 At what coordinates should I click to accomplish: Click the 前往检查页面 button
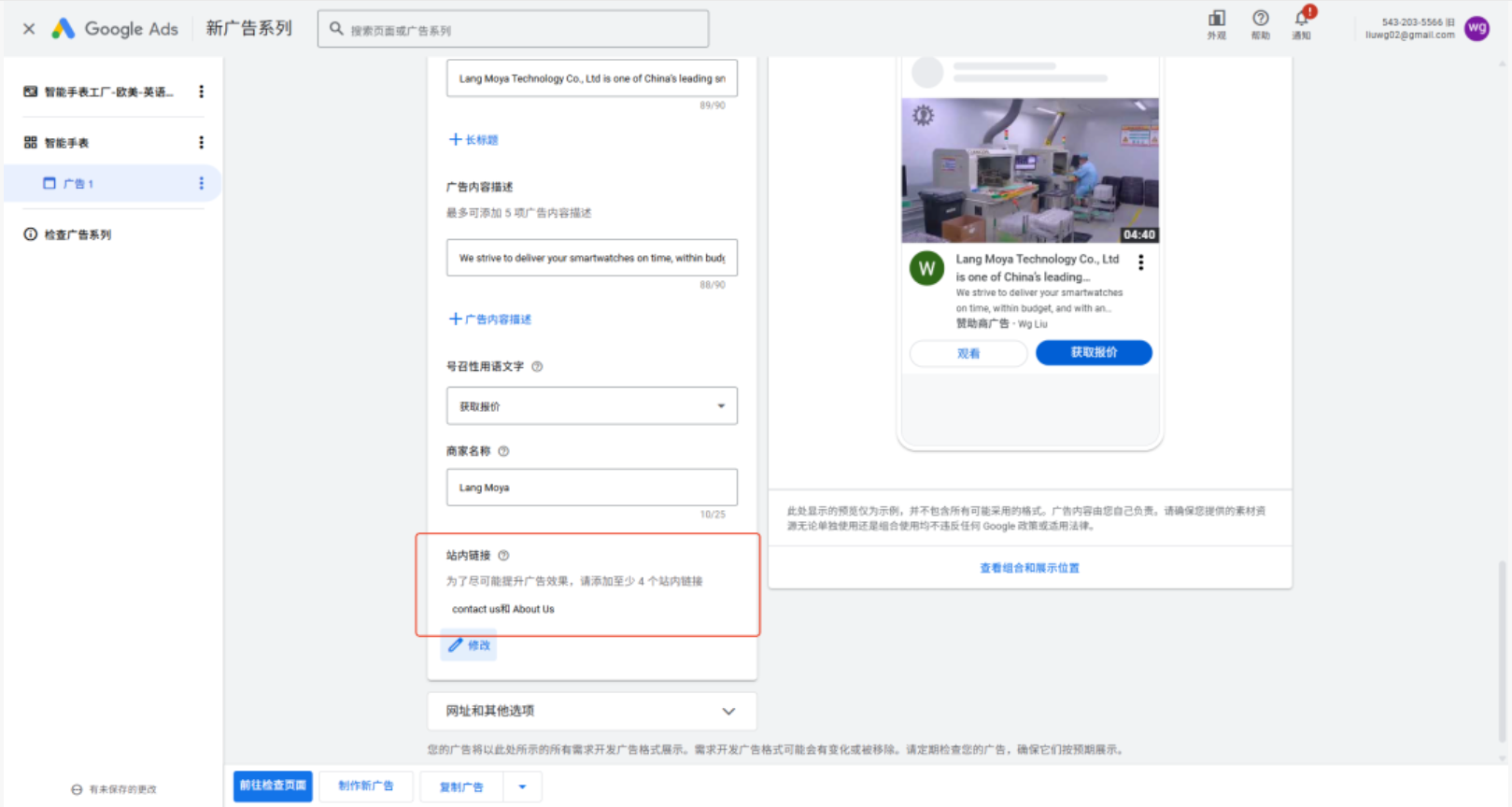tap(273, 786)
